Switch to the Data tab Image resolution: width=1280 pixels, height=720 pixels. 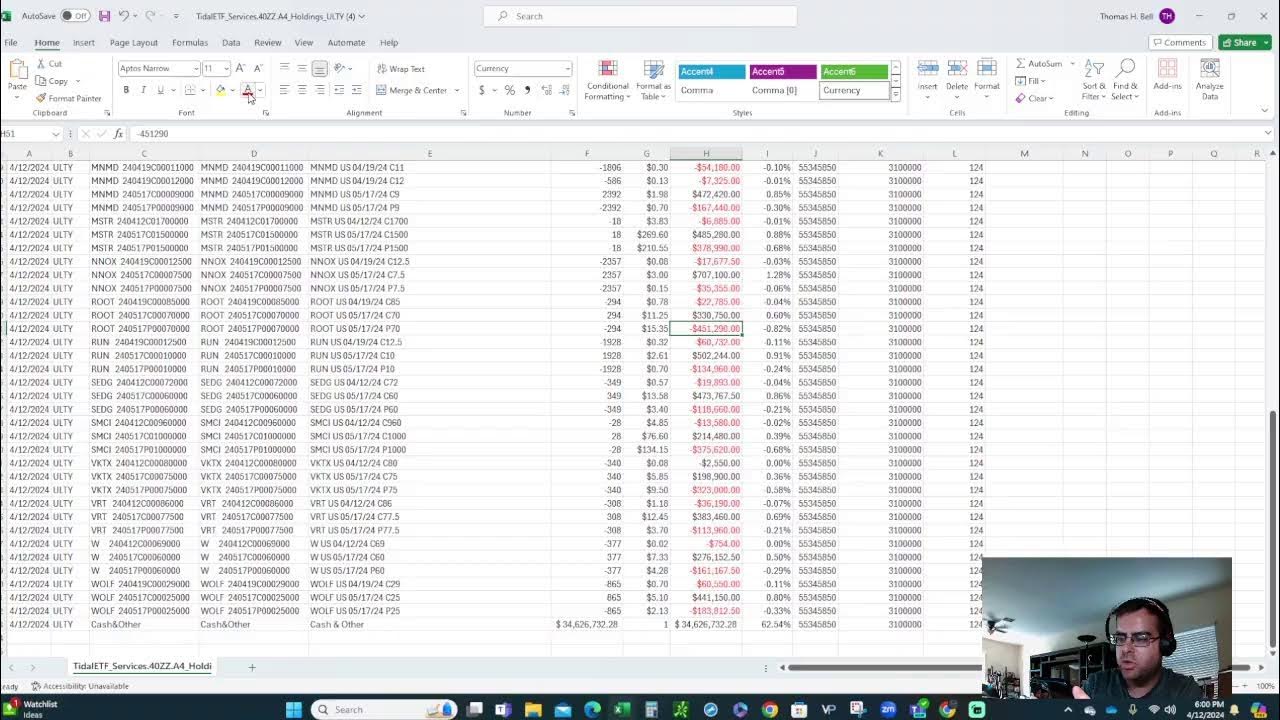(231, 43)
